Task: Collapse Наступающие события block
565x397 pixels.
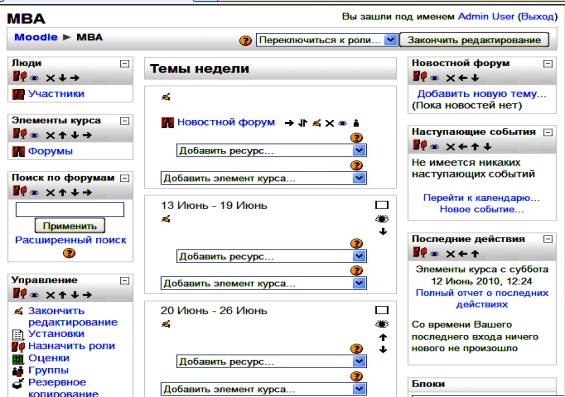Action: click(x=548, y=132)
